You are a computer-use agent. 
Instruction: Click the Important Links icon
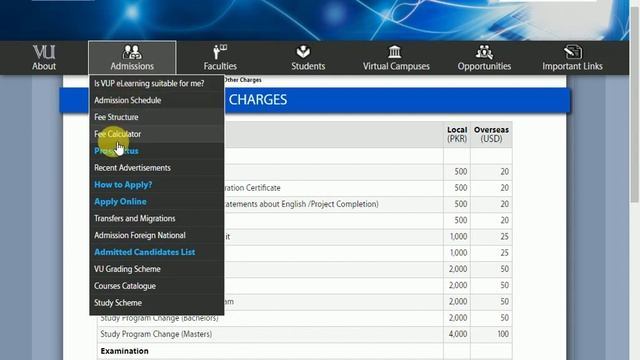[573, 52]
